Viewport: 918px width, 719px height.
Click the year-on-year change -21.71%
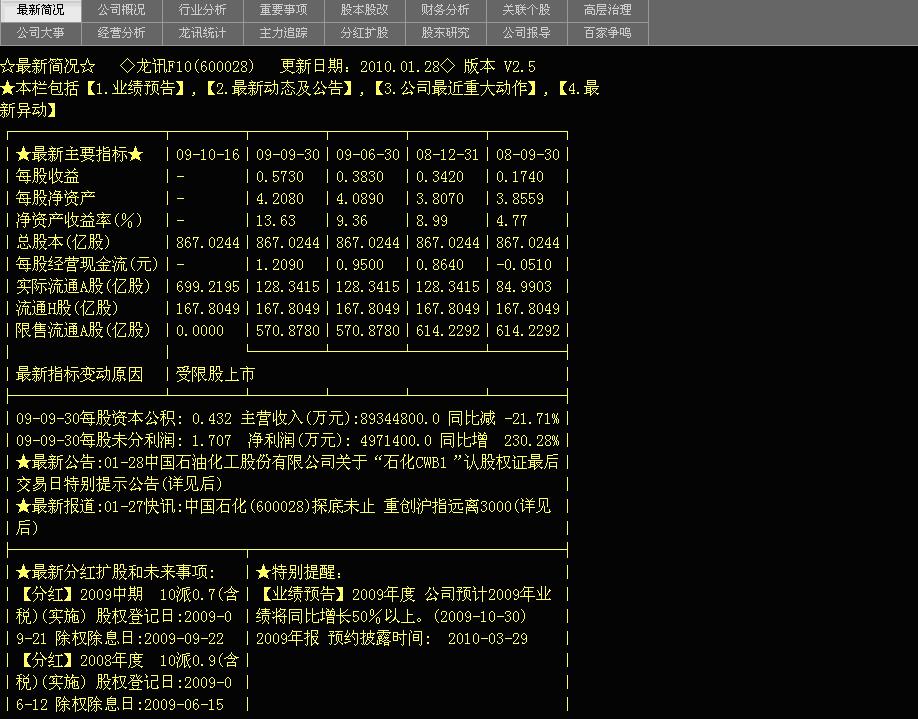532,419
